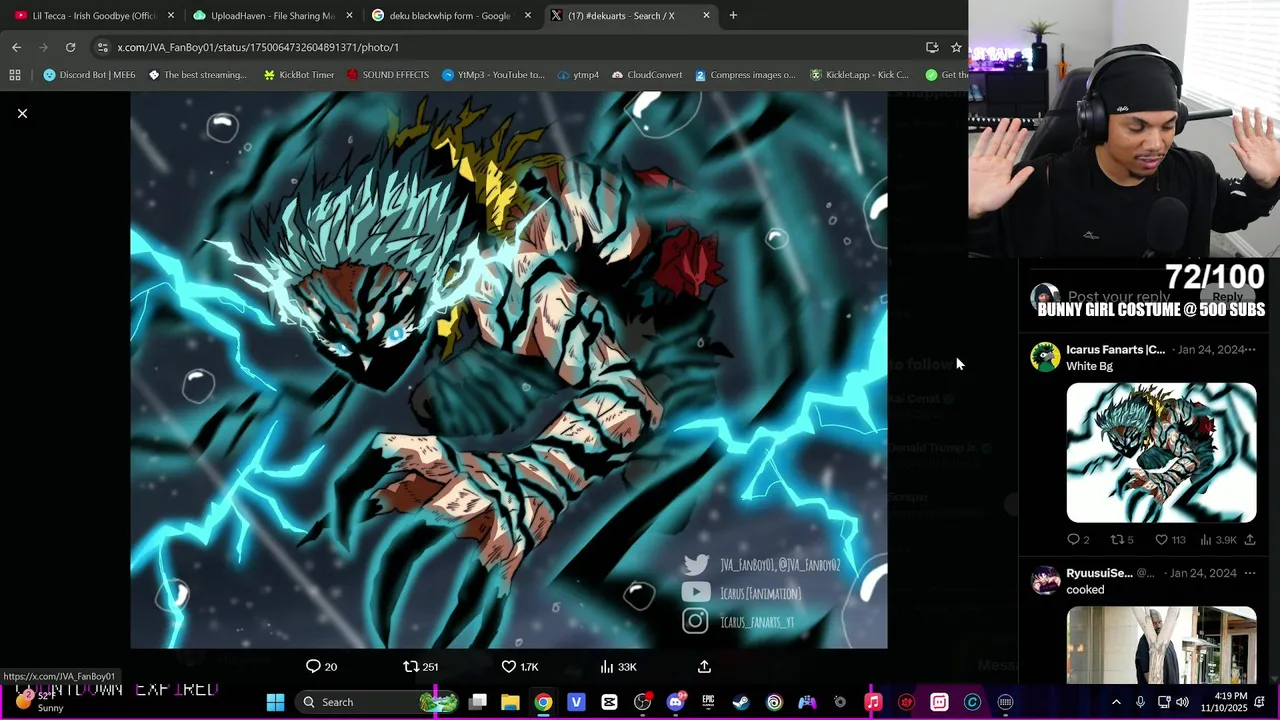Close the deku blackwhip form Google tab
The height and width of the screenshot is (720, 1280).
pyautogui.click(x=527, y=15)
